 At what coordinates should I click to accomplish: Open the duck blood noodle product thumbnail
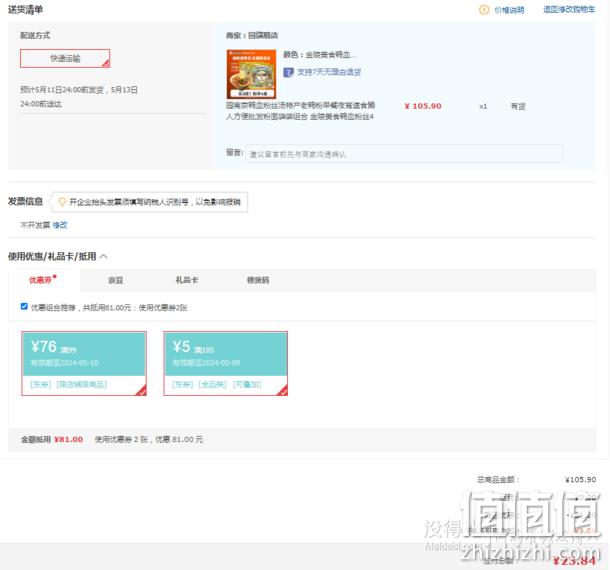(252, 74)
